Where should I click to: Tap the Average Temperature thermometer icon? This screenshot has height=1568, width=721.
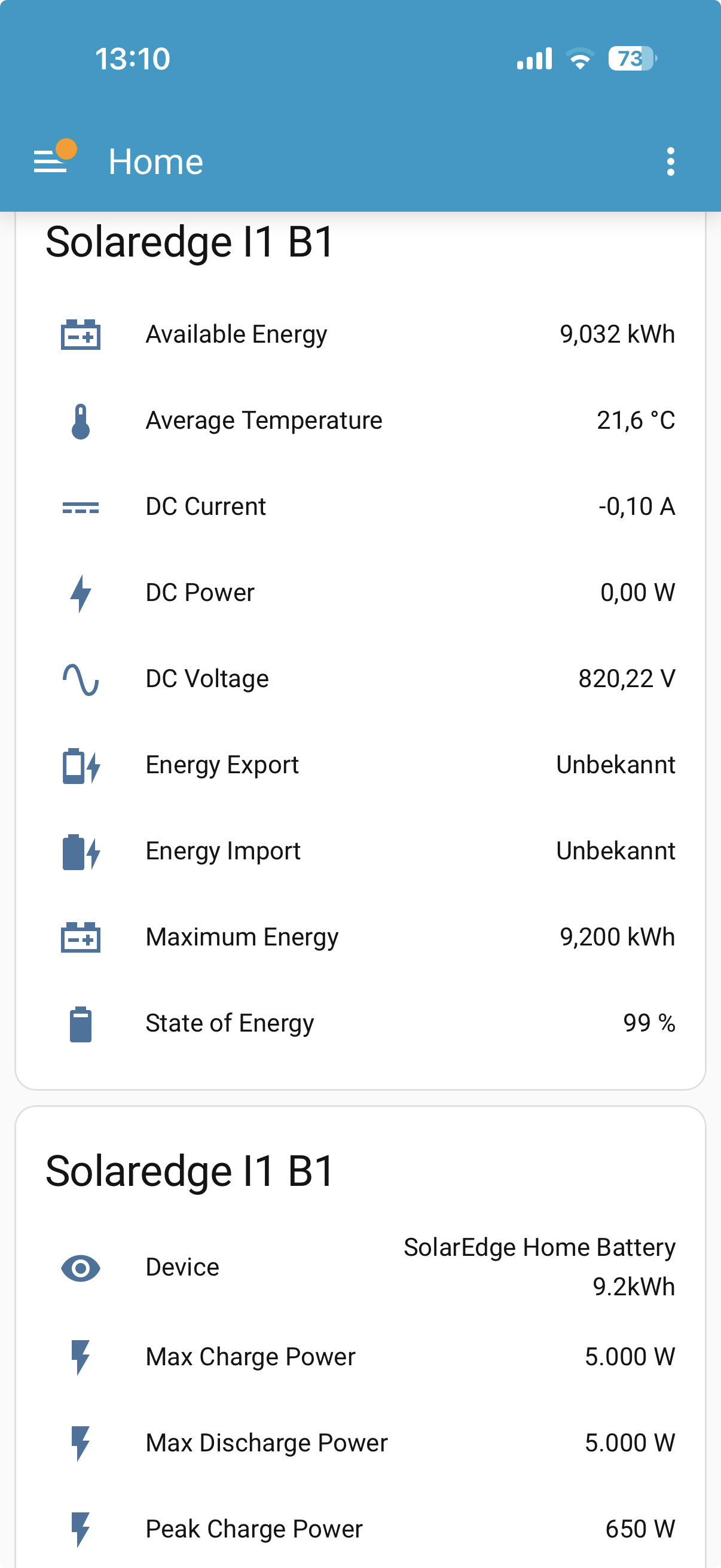pyautogui.click(x=80, y=420)
